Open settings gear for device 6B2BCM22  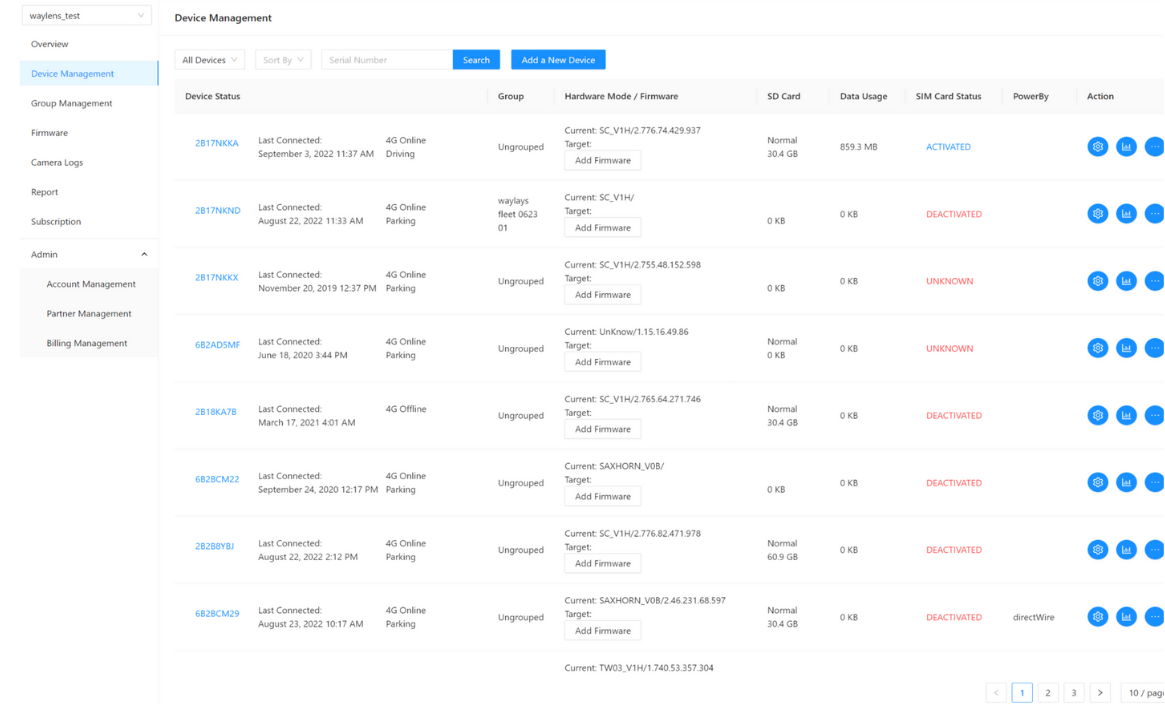[1097, 482]
